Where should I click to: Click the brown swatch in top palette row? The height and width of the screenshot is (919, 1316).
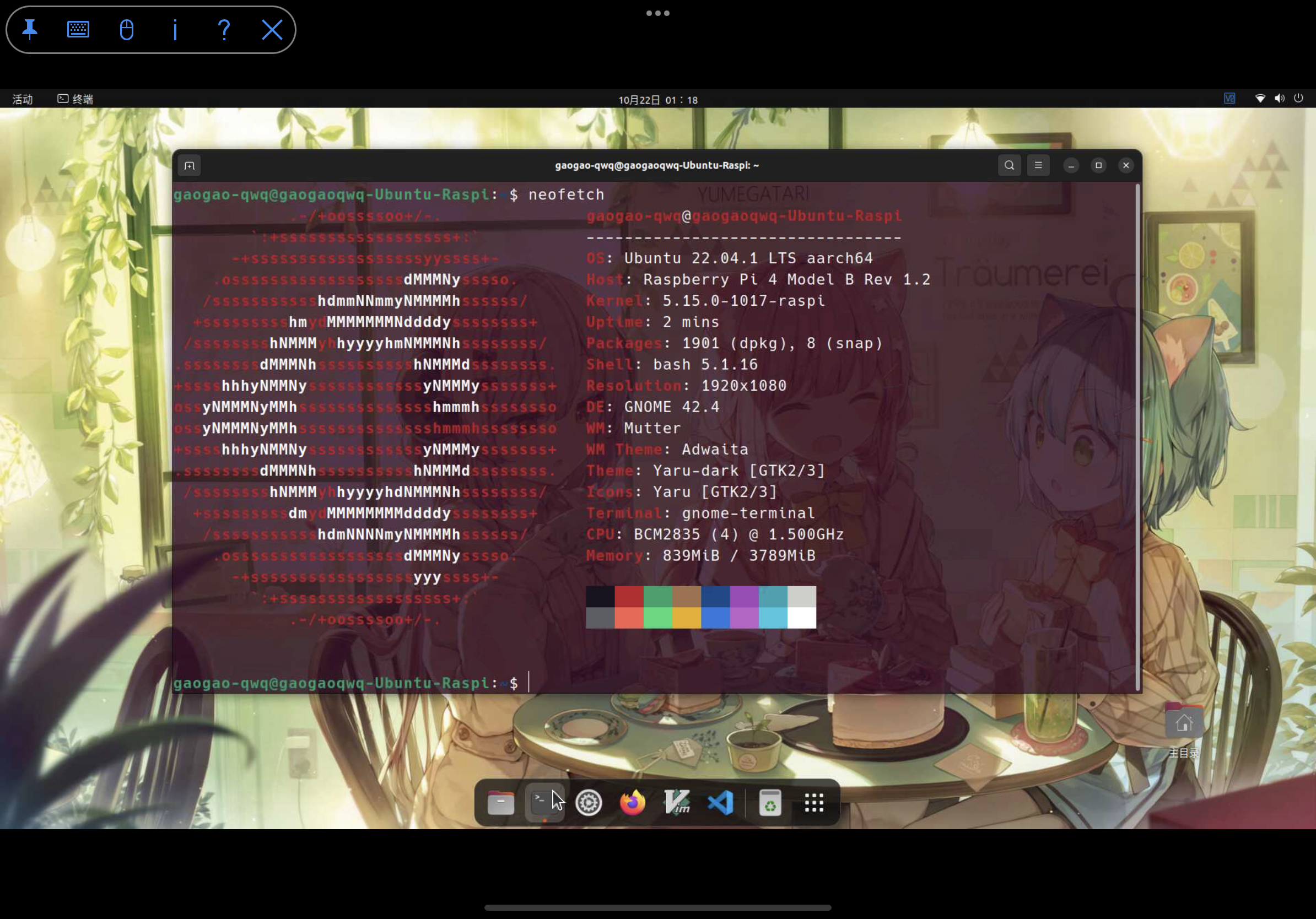pyautogui.click(x=687, y=597)
